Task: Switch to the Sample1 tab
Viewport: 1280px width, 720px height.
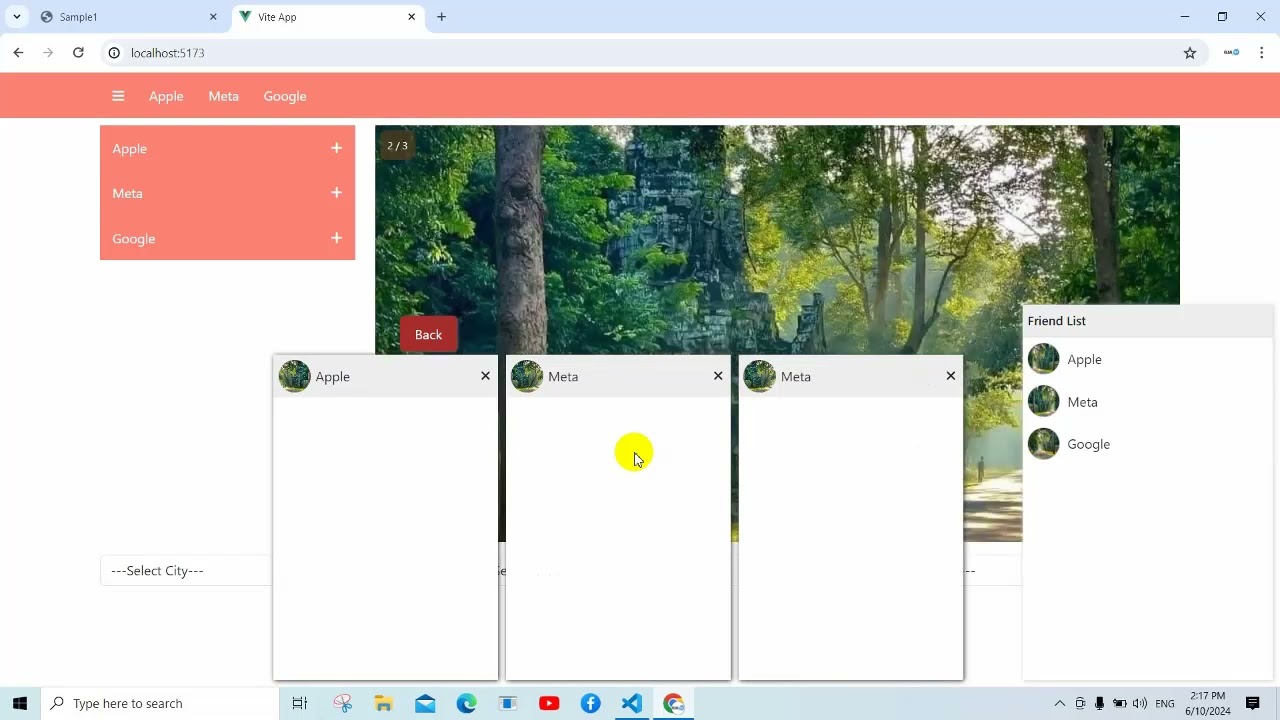Action: (128, 17)
